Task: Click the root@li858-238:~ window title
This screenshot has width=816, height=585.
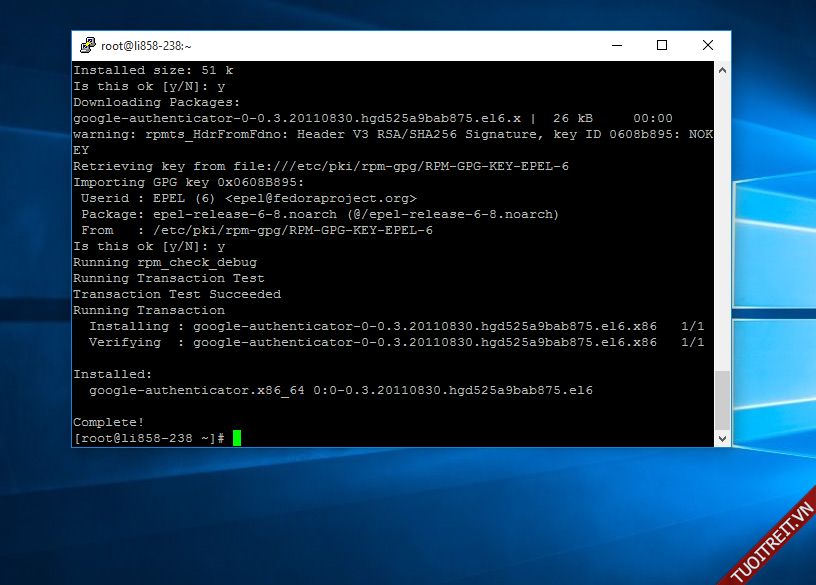Action: pos(146,46)
